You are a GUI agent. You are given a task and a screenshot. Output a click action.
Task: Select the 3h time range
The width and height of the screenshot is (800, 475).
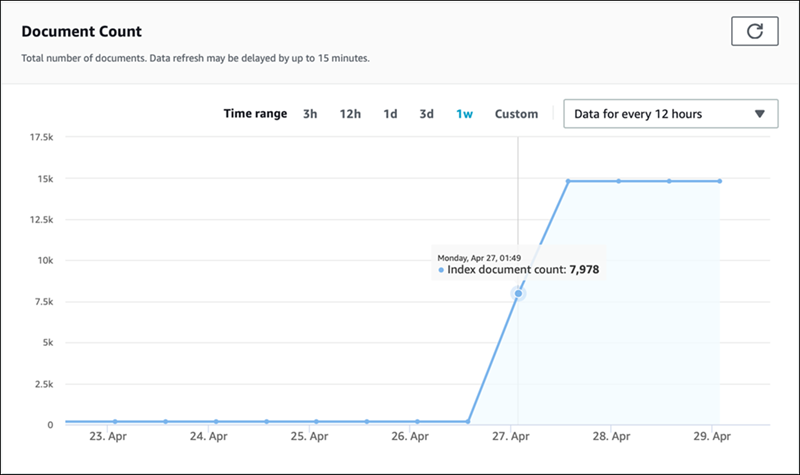point(310,114)
